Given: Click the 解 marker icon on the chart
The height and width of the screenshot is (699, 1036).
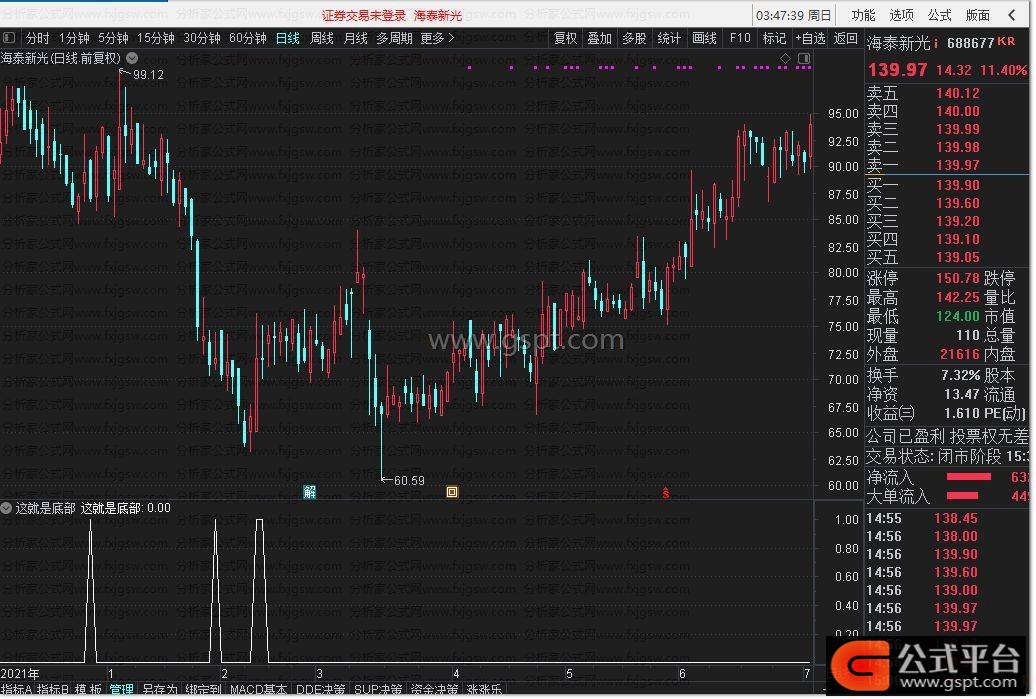Looking at the screenshot, I should pos(309,492).
